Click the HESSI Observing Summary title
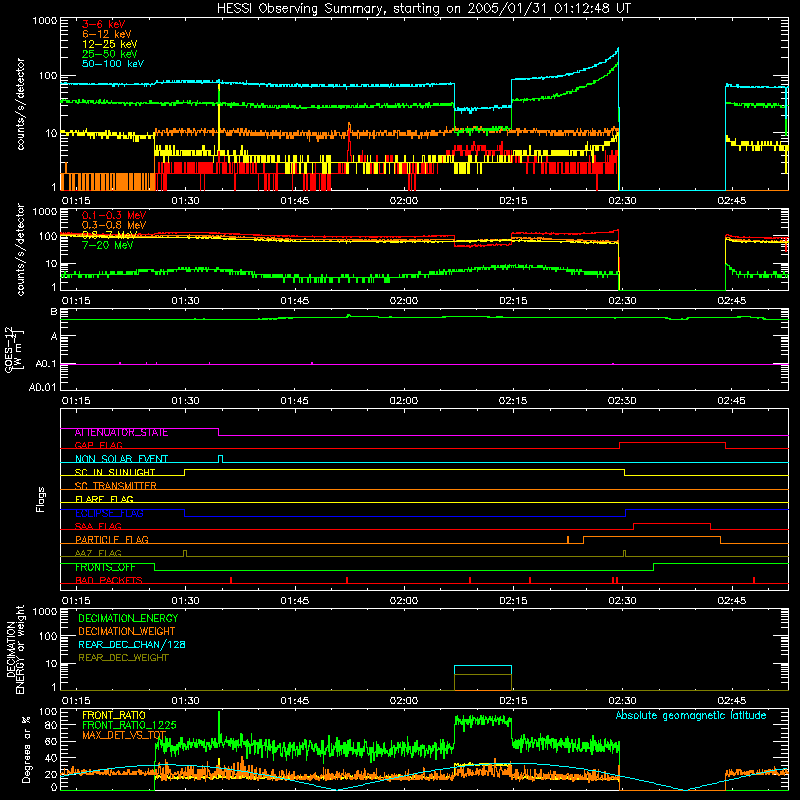The image size is (800, 800). (x=423, y=9)
